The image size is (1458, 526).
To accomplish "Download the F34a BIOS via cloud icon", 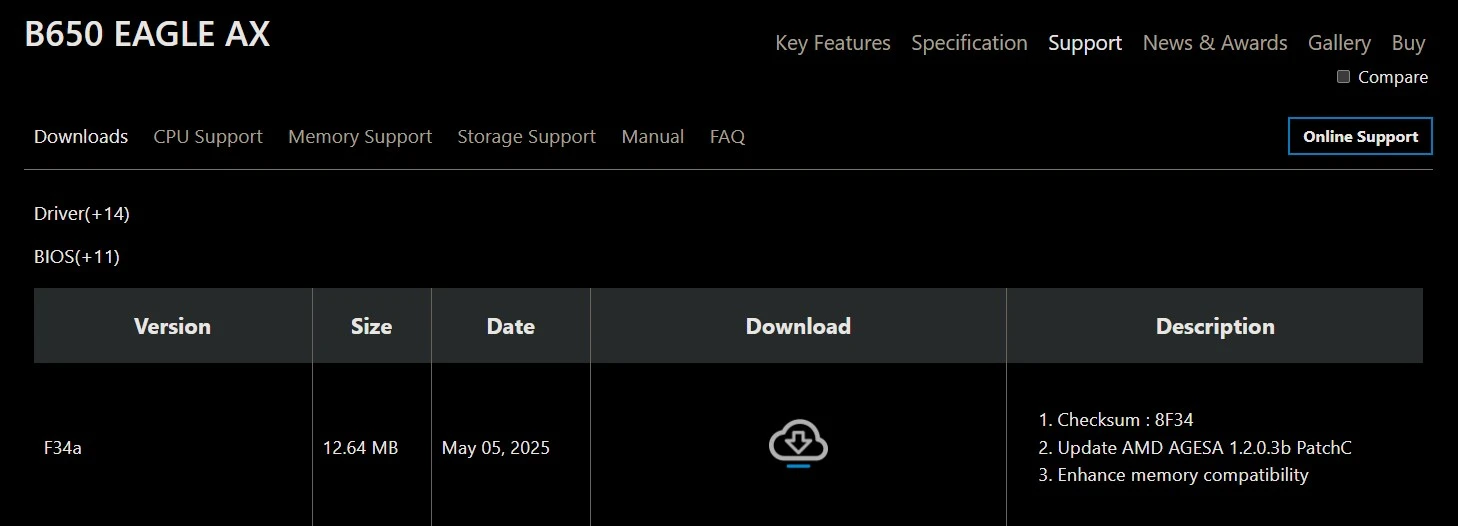I will (798, 445).
